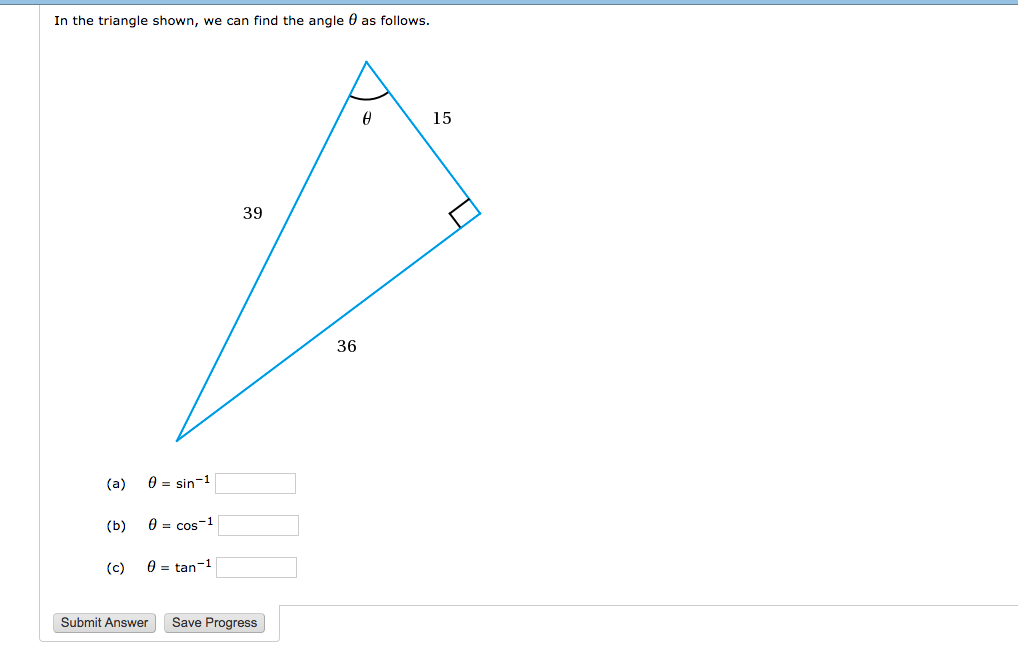
Task: Click the number 36 on the triangle
Action: [346, 347]
